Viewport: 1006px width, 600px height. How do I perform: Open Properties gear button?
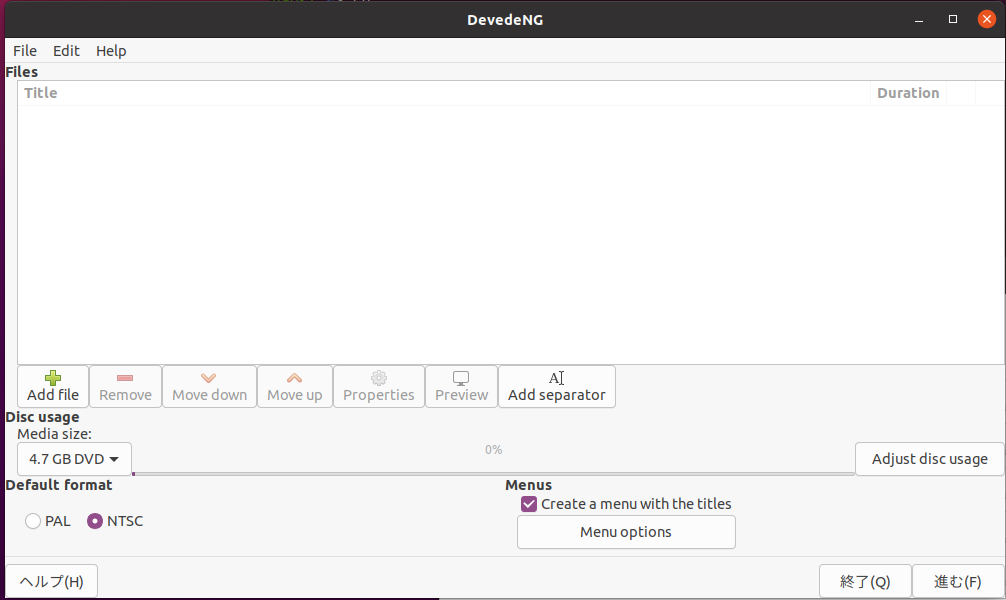(379, 386)
